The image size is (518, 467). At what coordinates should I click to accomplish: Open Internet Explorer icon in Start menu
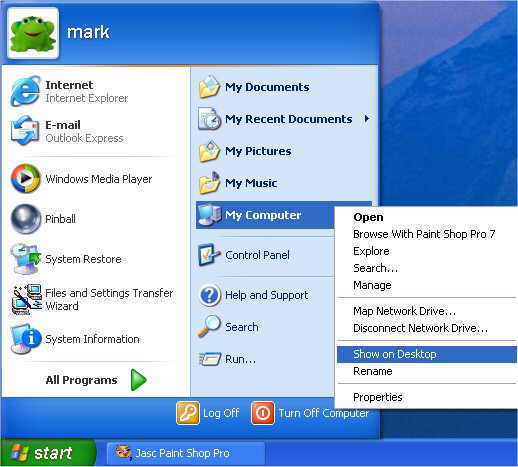25,91
